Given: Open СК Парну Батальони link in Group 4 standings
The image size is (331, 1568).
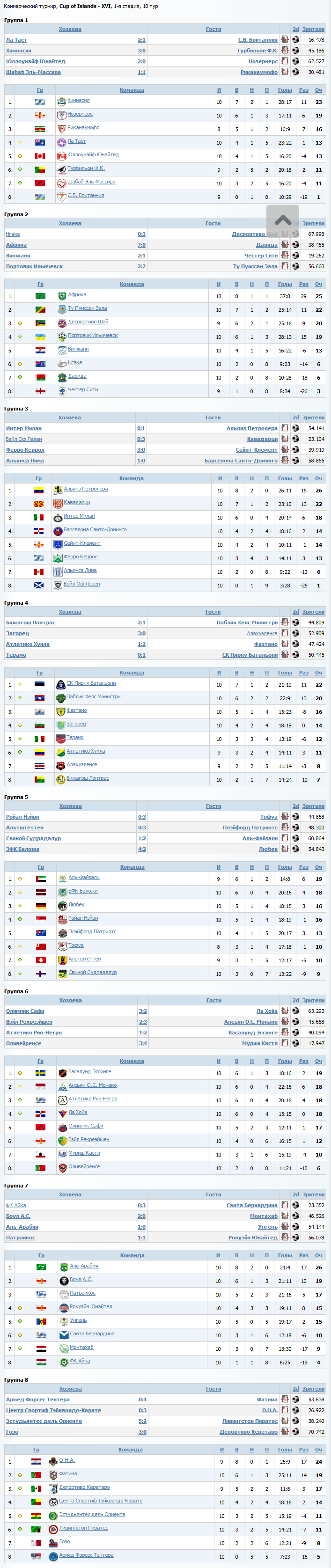Looking at the screenshot, I should tap(91, 683).
